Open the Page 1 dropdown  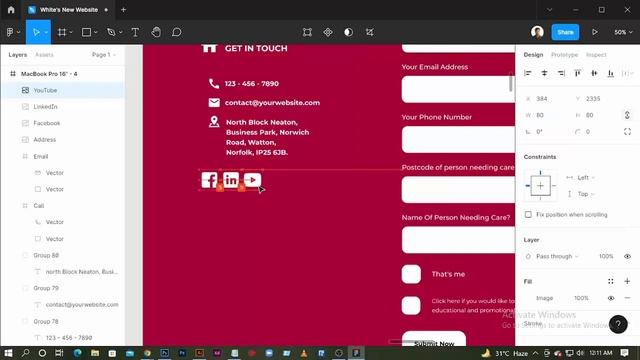pyautogui.click(x=104, y=55)
